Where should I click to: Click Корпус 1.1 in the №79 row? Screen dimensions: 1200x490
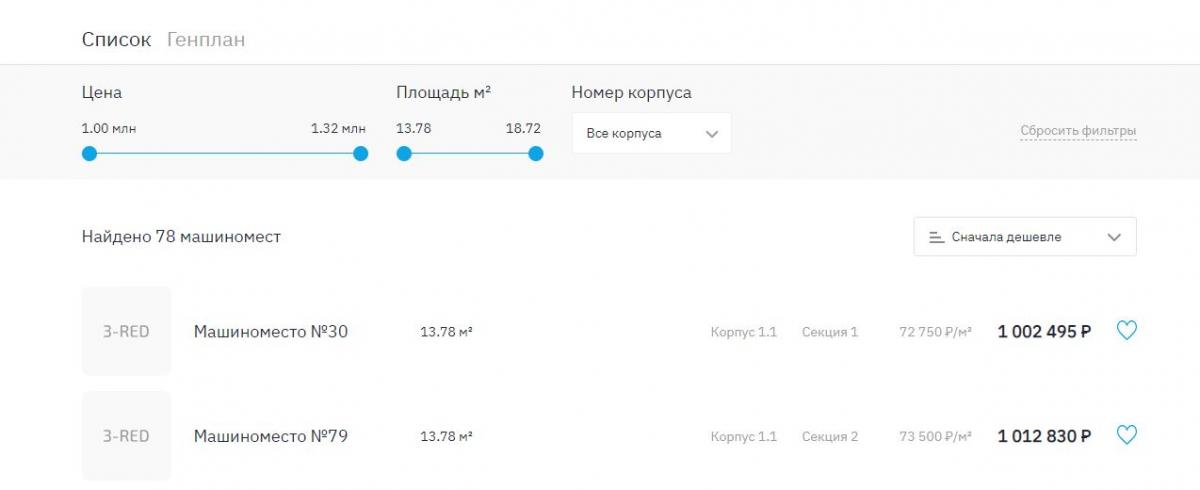744,436
